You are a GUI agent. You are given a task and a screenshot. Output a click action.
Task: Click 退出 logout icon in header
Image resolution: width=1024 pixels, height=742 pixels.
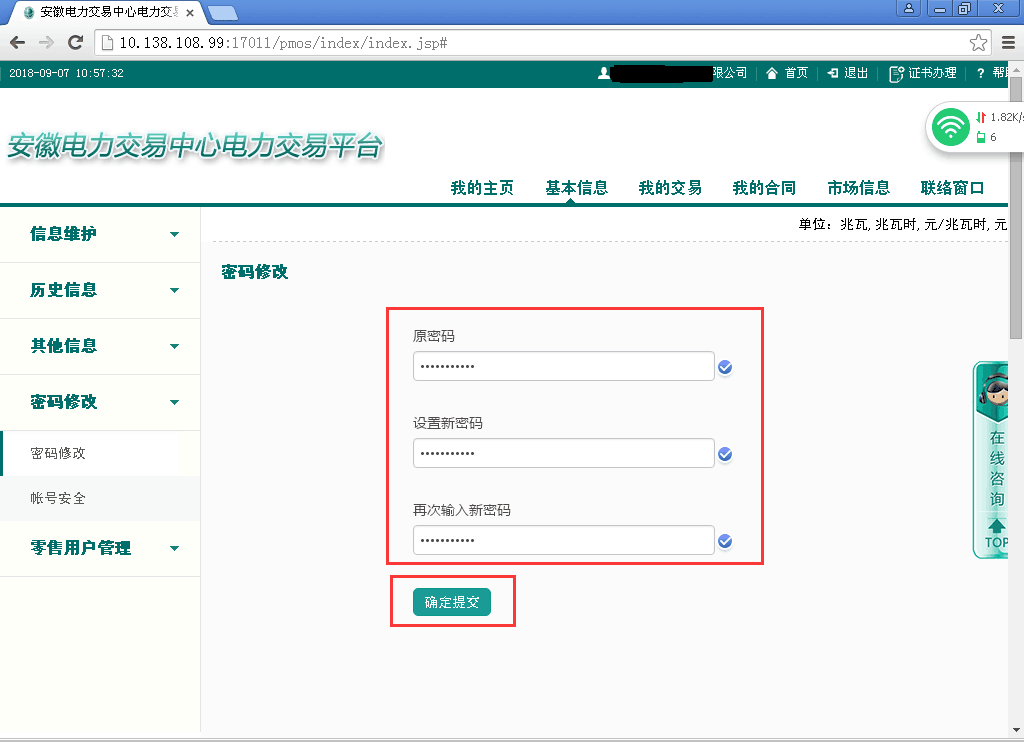847,73
